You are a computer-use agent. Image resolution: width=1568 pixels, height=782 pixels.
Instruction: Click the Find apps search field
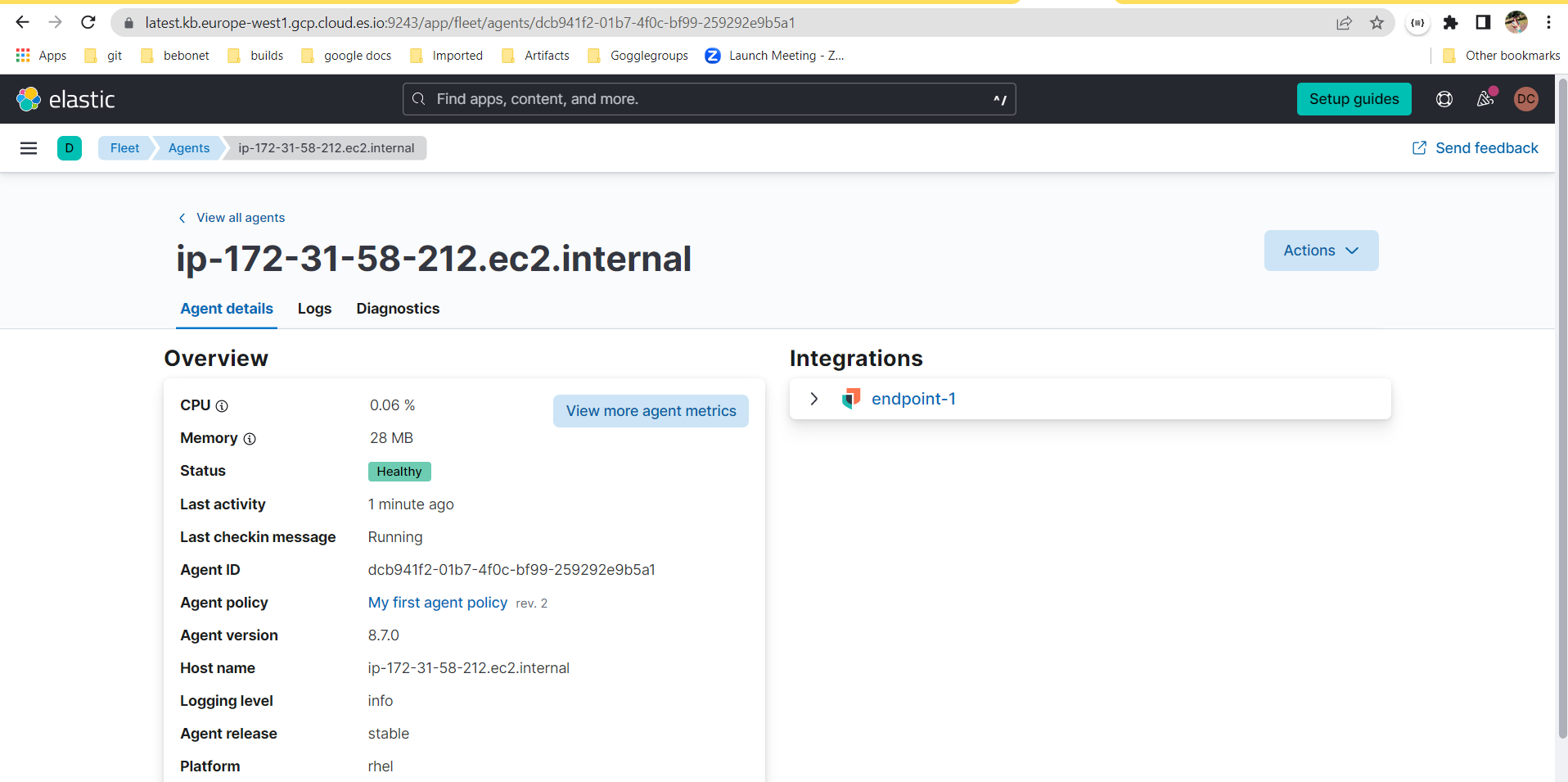click(708, 98)
